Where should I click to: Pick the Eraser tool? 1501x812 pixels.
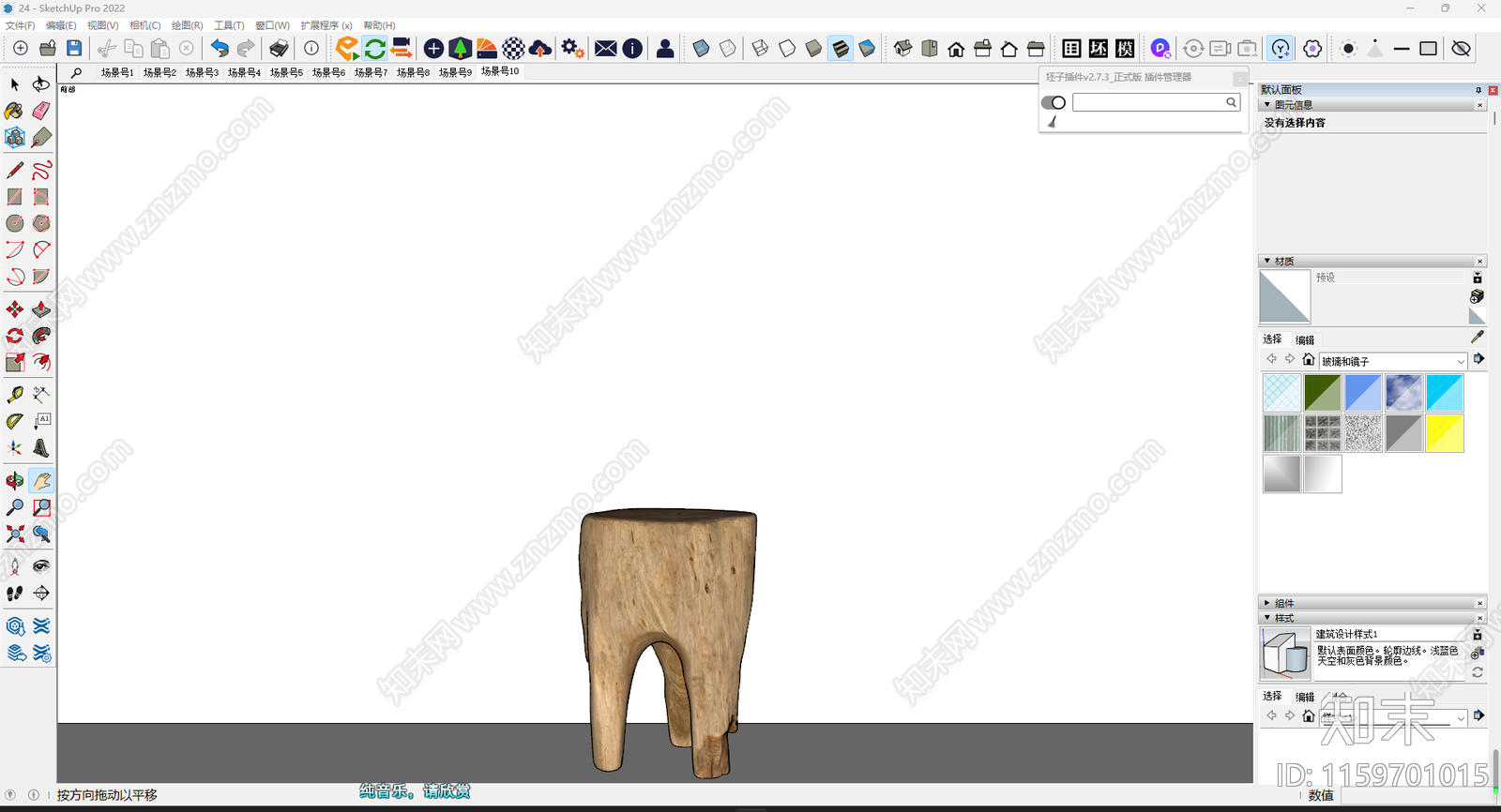click(41, 111)
